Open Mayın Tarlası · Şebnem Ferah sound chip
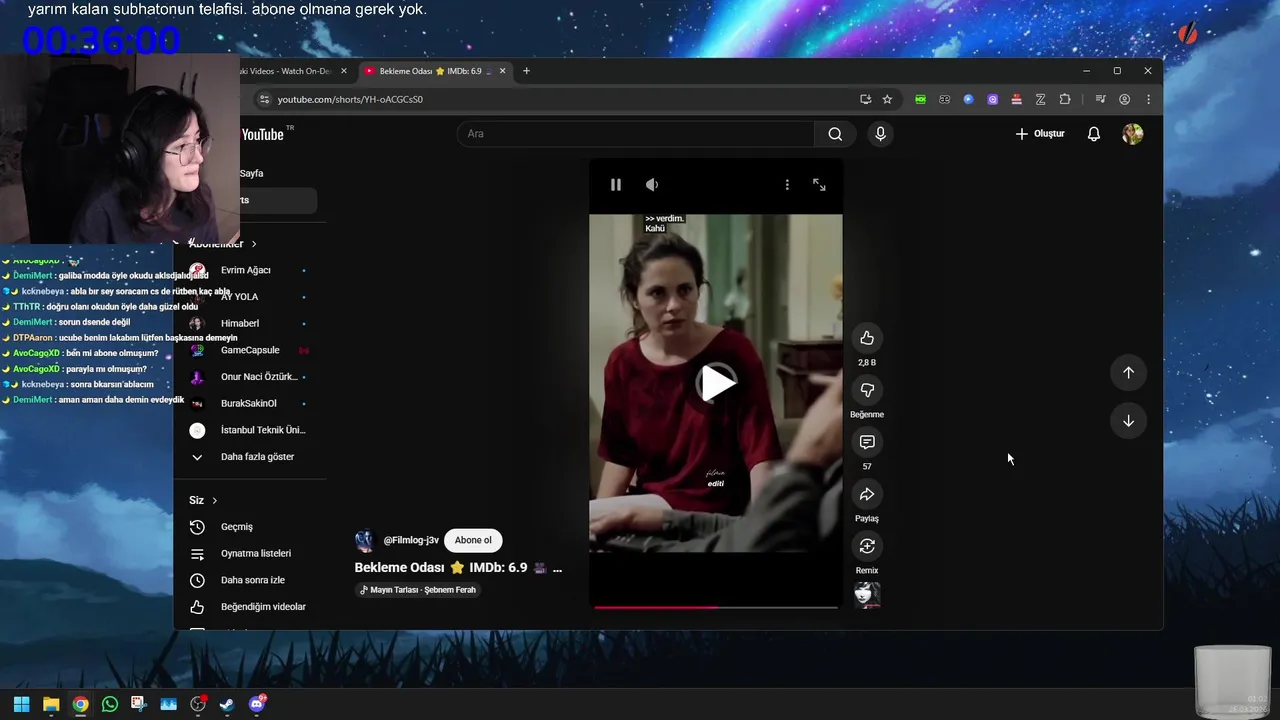Viewport: 1280px width, 720px height. [x=418, y=590]
